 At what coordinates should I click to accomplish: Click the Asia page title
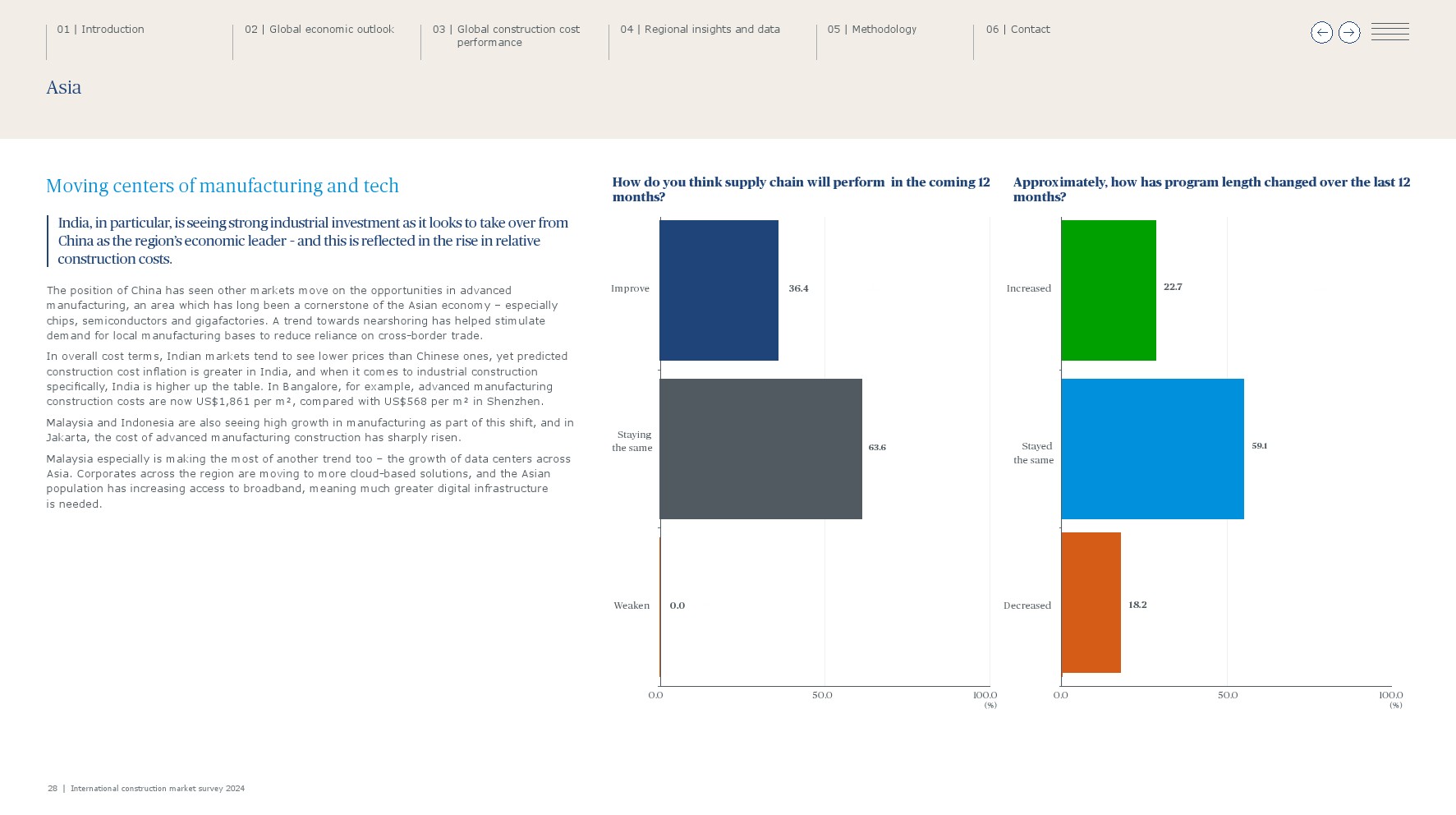point(64,88)
